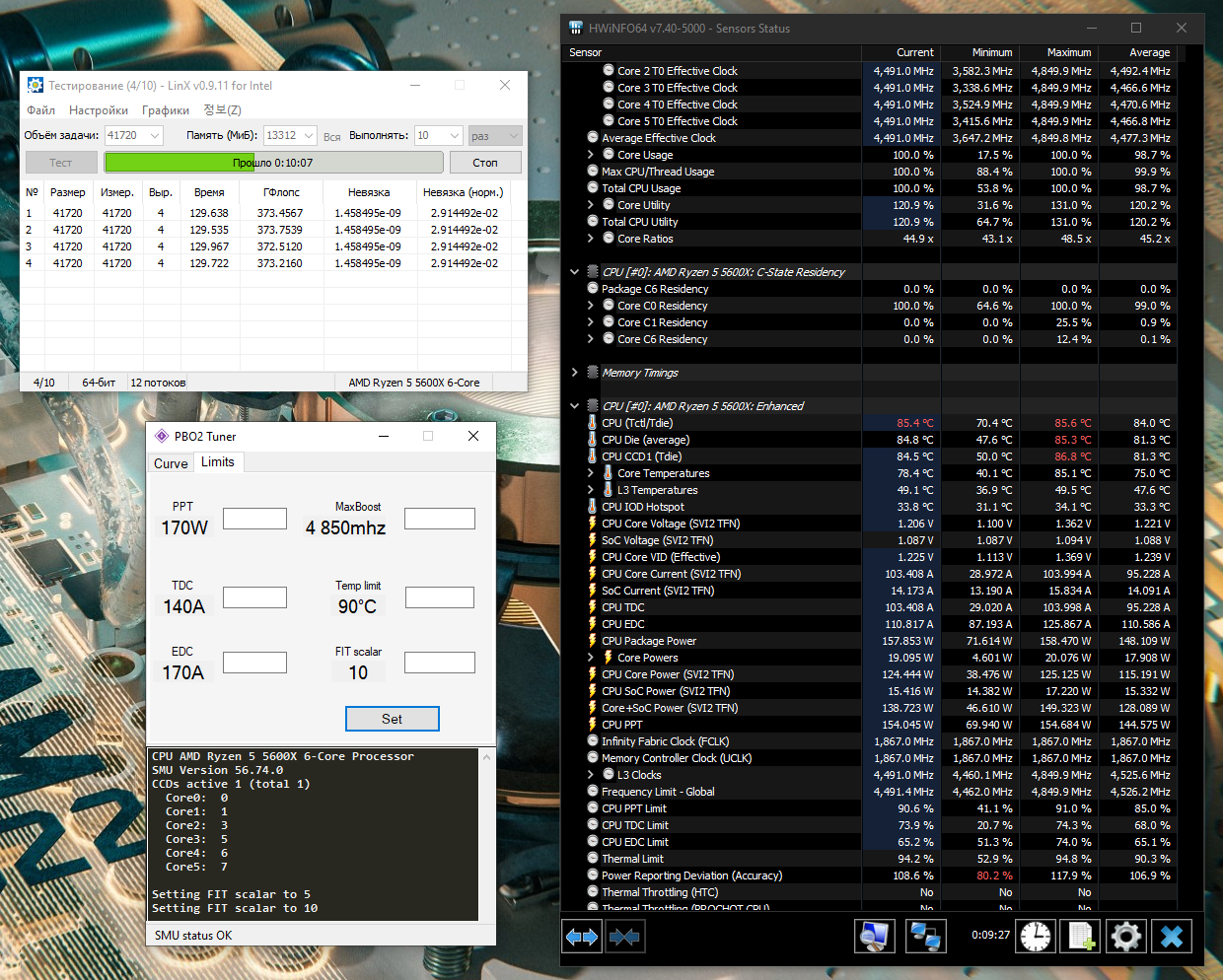
Task: Click icon beside Thermal Throttling (HTC)
Action: [593, 892]
